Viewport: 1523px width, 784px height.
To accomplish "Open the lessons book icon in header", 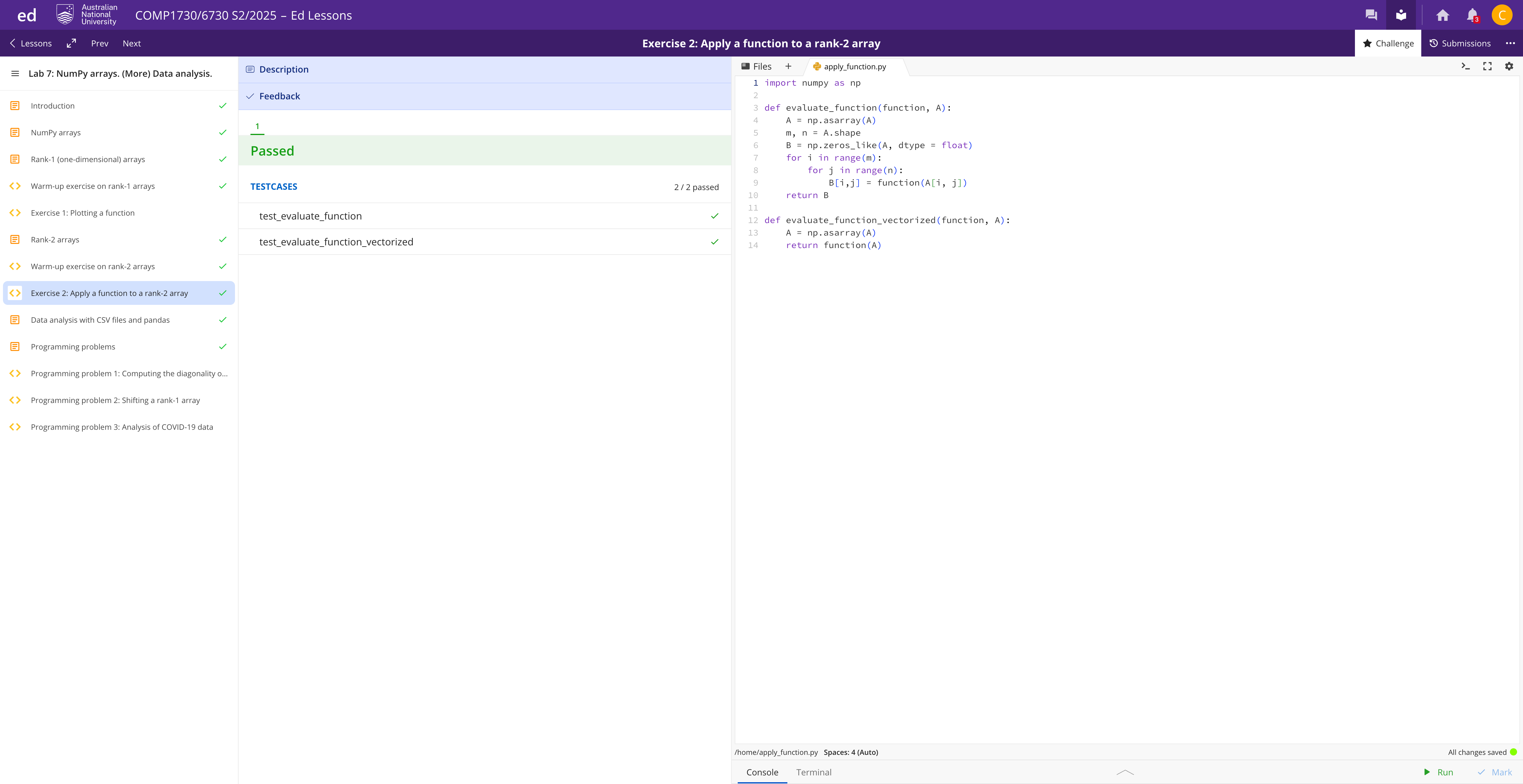I will pyautogui.click(x=1401, y=15).
